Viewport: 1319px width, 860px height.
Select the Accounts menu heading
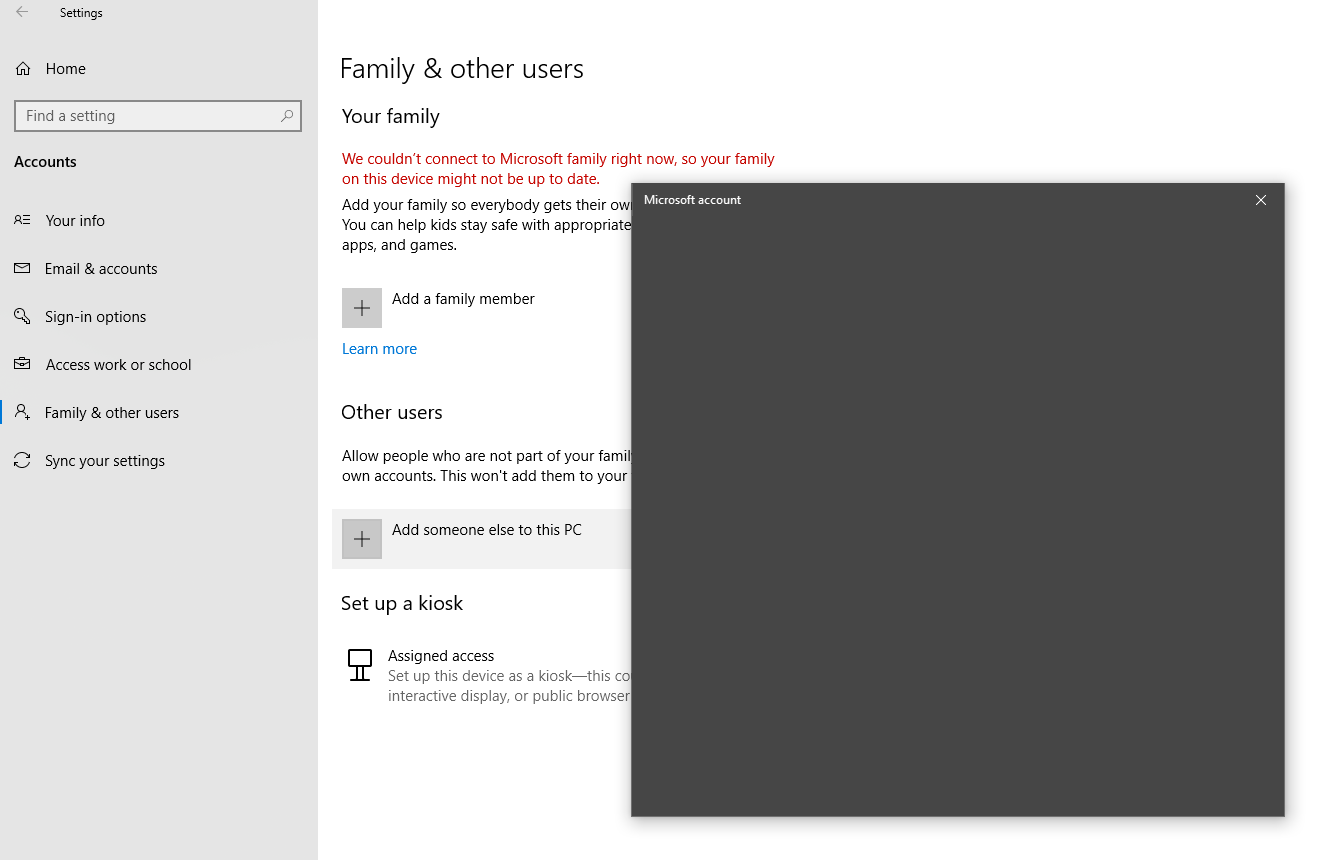pyautogui.click(x=45, y=161)
